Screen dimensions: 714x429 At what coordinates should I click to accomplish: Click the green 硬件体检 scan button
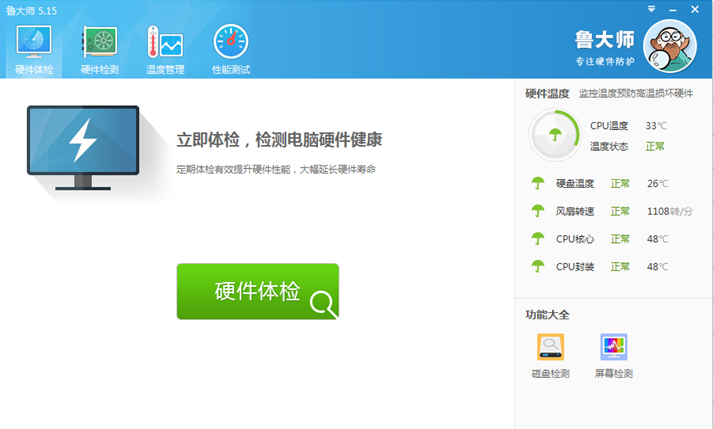258,291
